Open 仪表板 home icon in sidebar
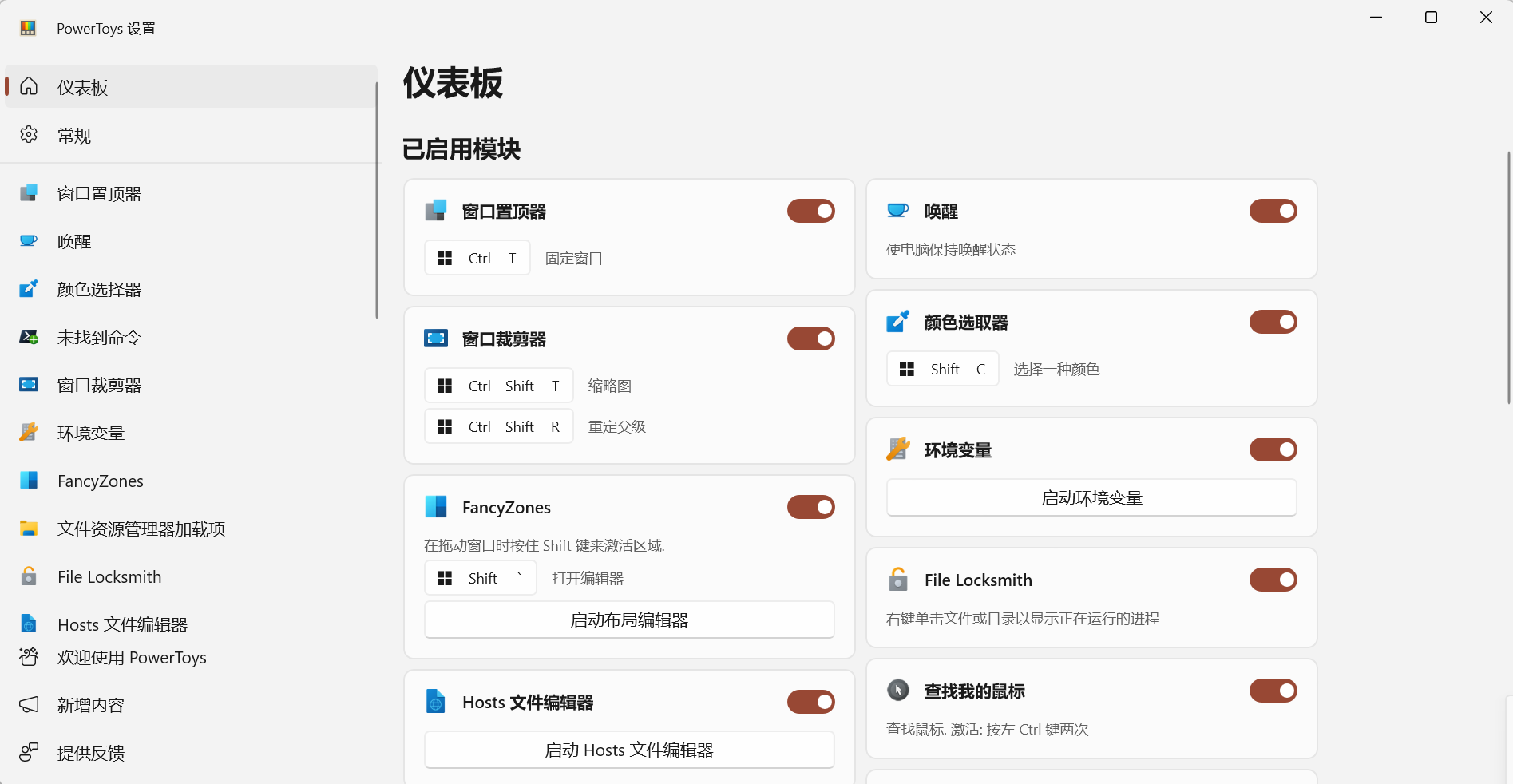 29,86
